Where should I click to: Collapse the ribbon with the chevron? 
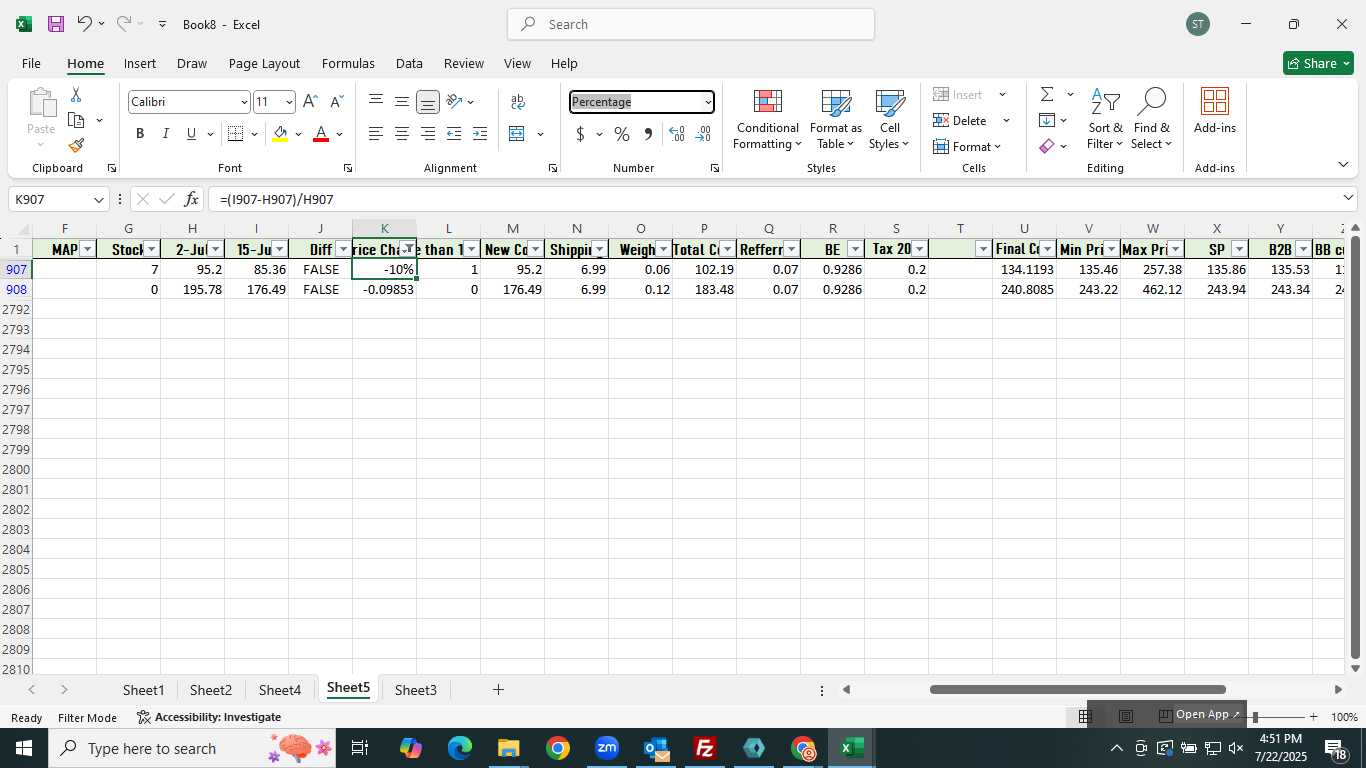click(1343, 164)
